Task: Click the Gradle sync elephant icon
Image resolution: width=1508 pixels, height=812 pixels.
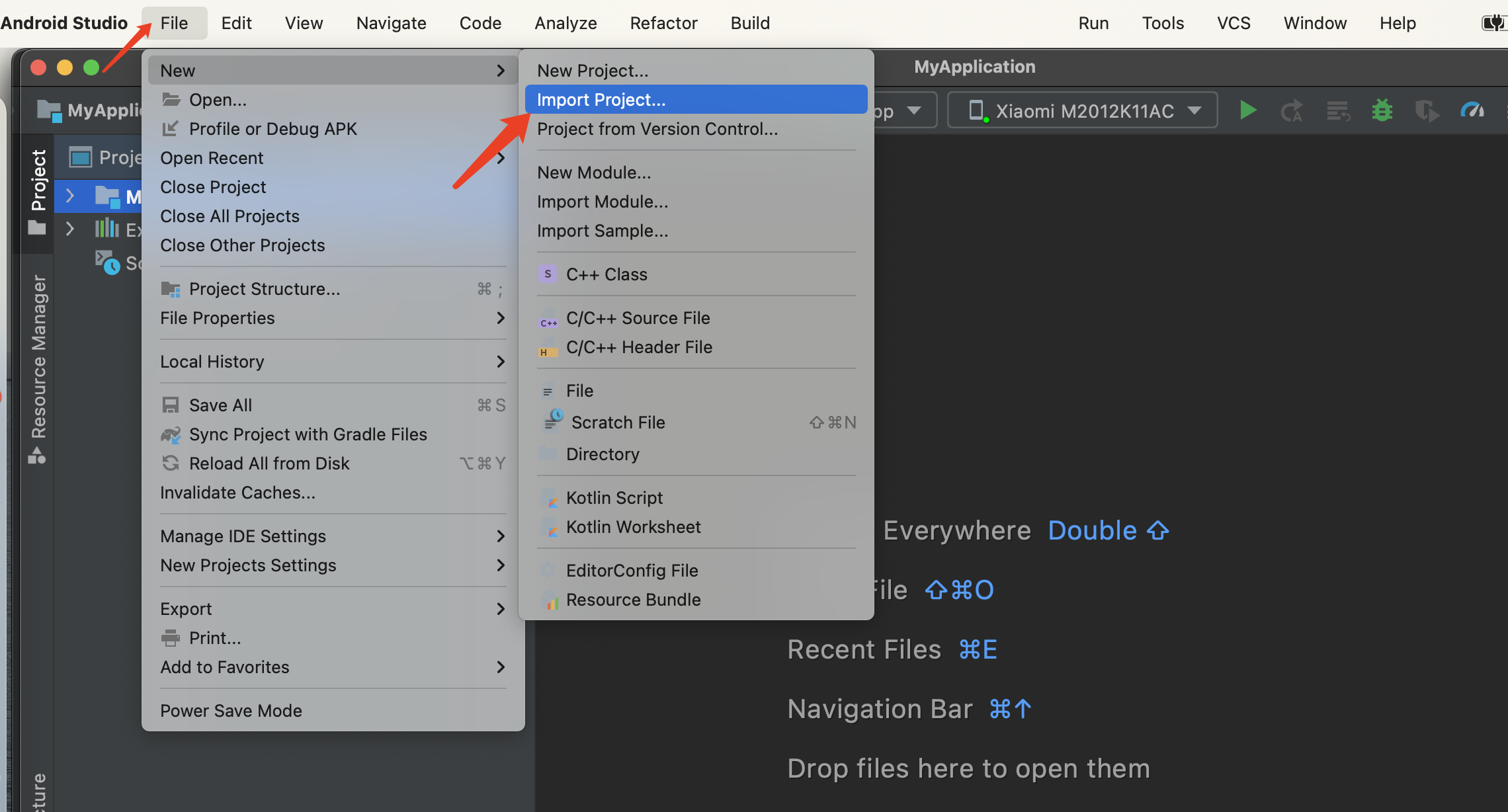Action: (171, 434)
